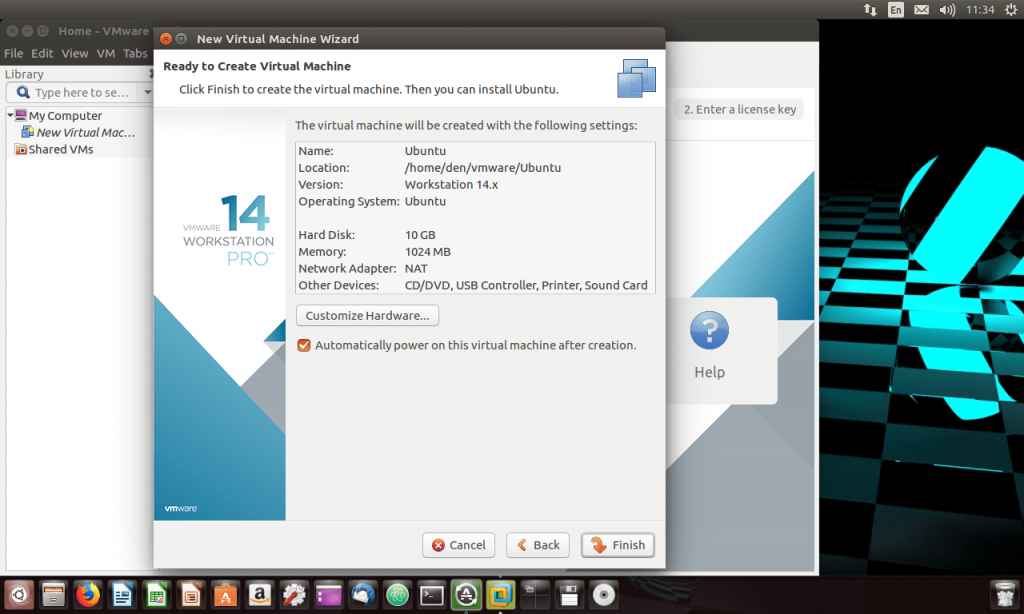The height and width of the screenshot is (614, 1024).
Task: Select Shared VMs in Library
Action: click(60, 149)
